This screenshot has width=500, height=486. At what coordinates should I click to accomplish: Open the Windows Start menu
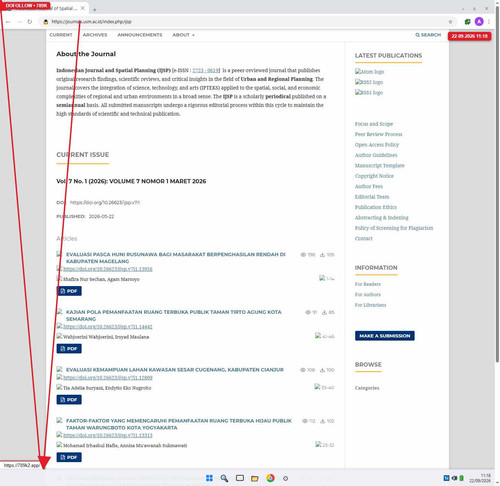click(x=209, y=478)
